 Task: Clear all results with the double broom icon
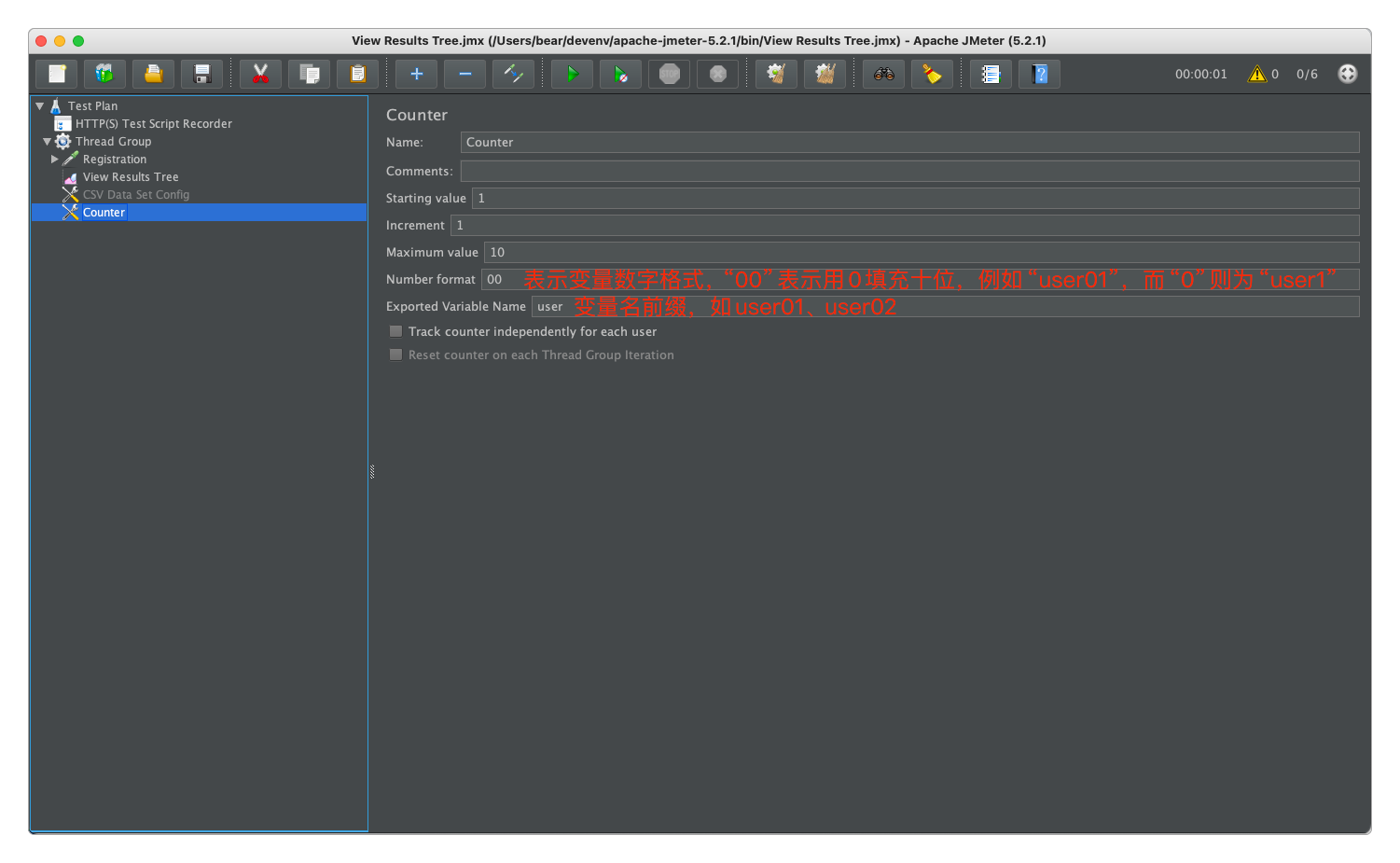coord(825,74)
